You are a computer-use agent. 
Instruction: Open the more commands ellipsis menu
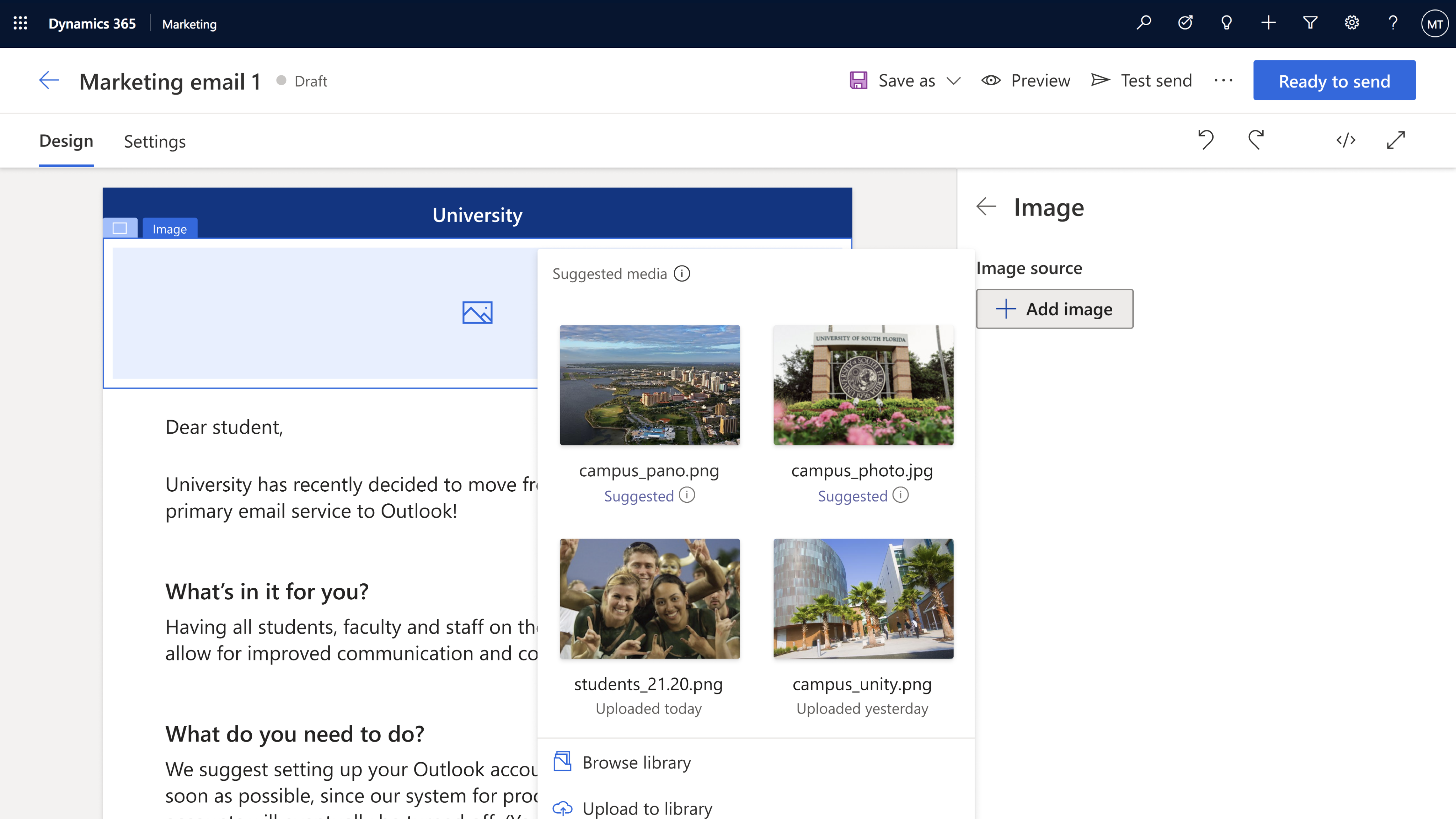tap(1223, 81)
